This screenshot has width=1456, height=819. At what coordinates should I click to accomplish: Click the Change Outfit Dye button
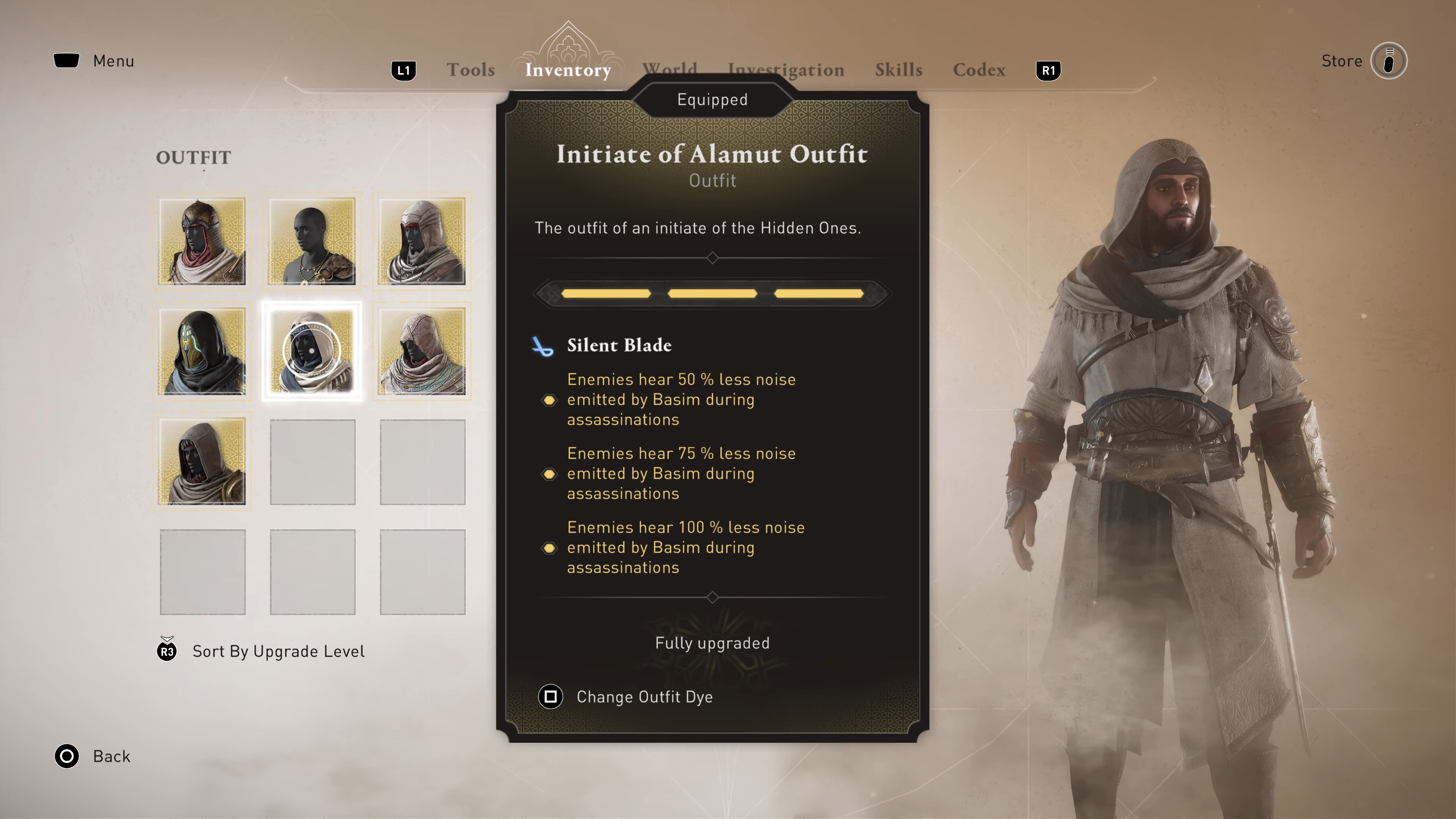pyautogui.click(x=644, y=697)
